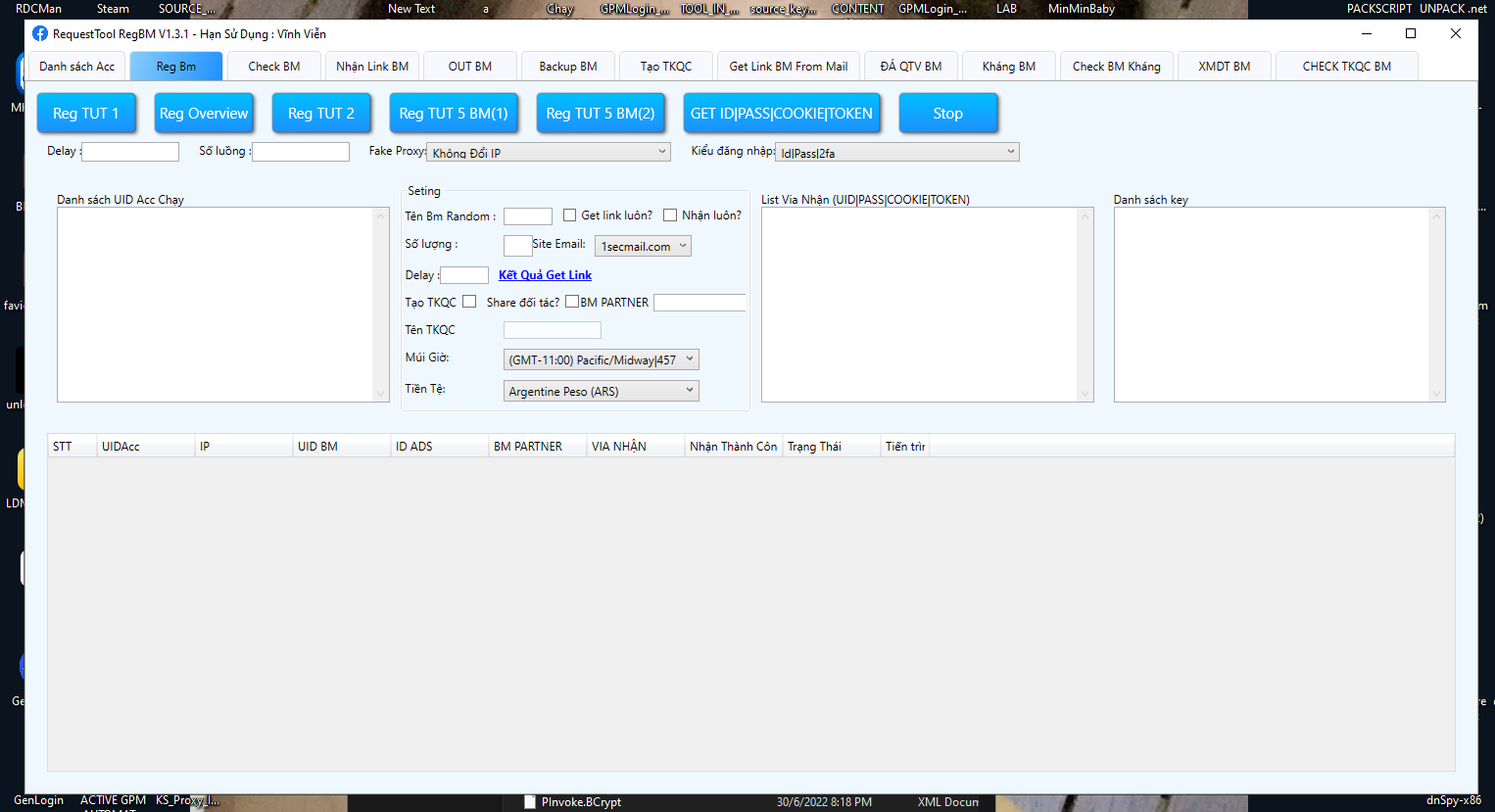The width and height of the screenshot is (1495, 812).
Task: Open the Tạo TKQC tab
Action: pos(666,67)
